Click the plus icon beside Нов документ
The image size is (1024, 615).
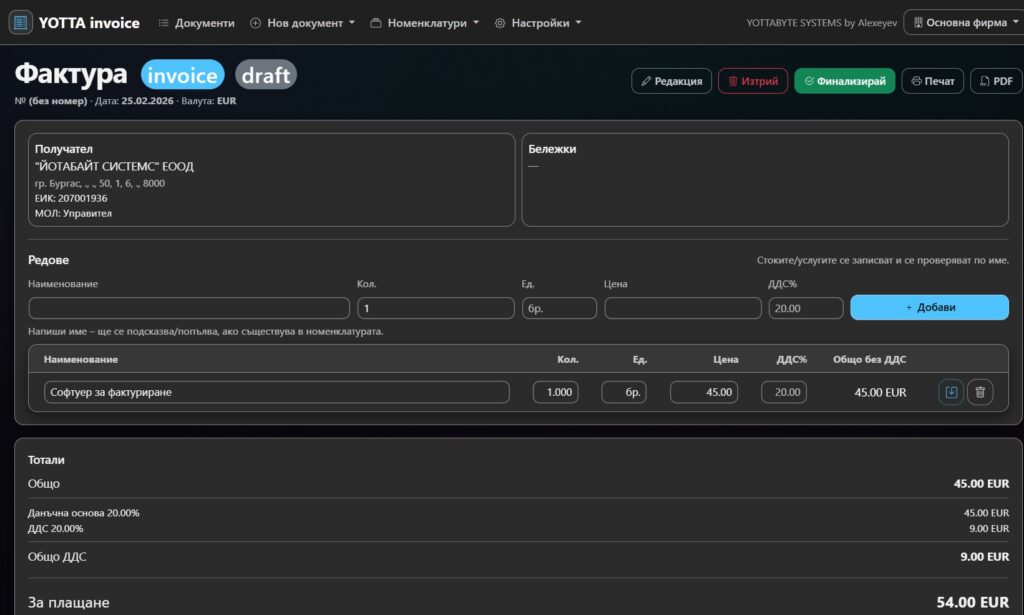[x=255, y=23]
